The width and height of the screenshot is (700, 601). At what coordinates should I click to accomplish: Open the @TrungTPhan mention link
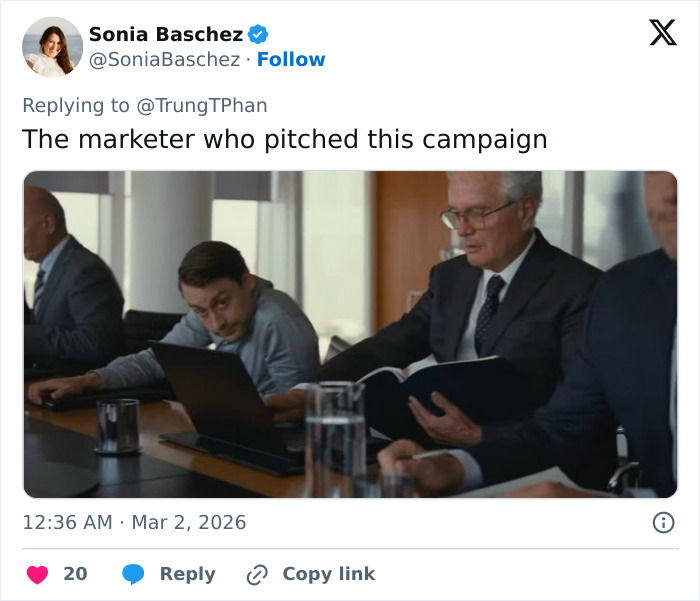[202, 105]
